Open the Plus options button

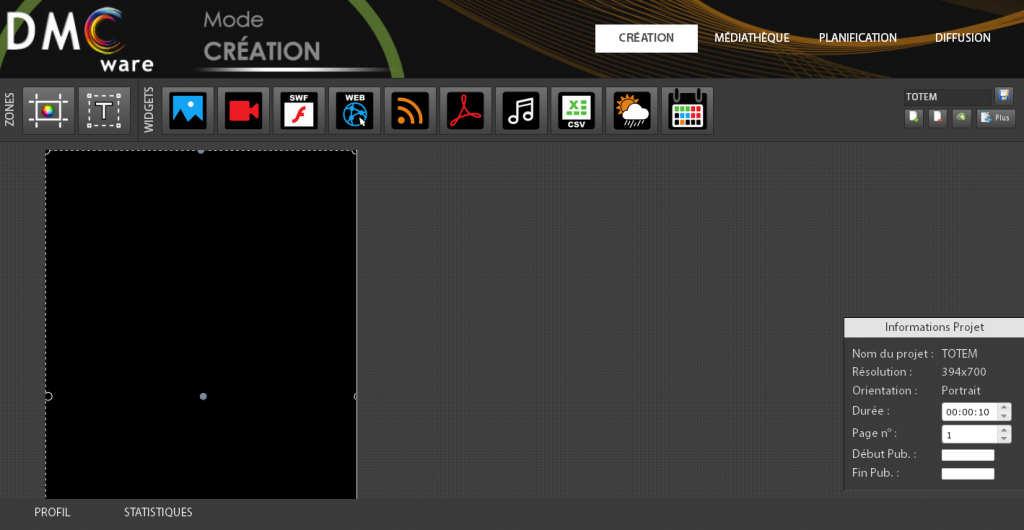click(996, 118)
